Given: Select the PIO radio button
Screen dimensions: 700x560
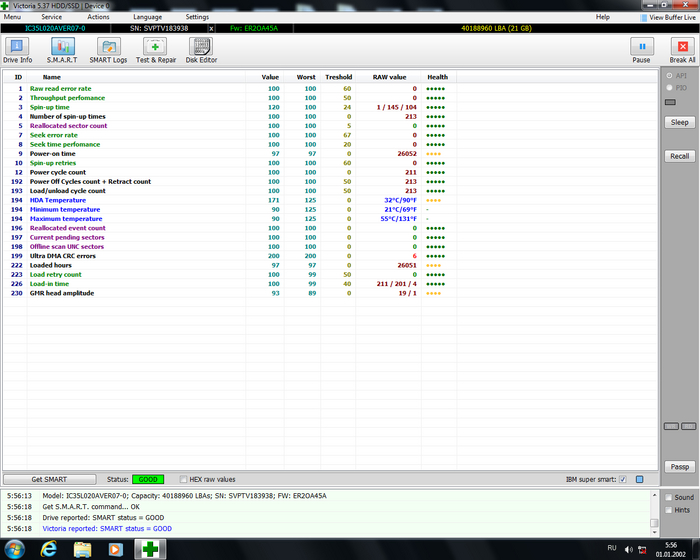Looking at the screenshot, I should tap(669, 87).
